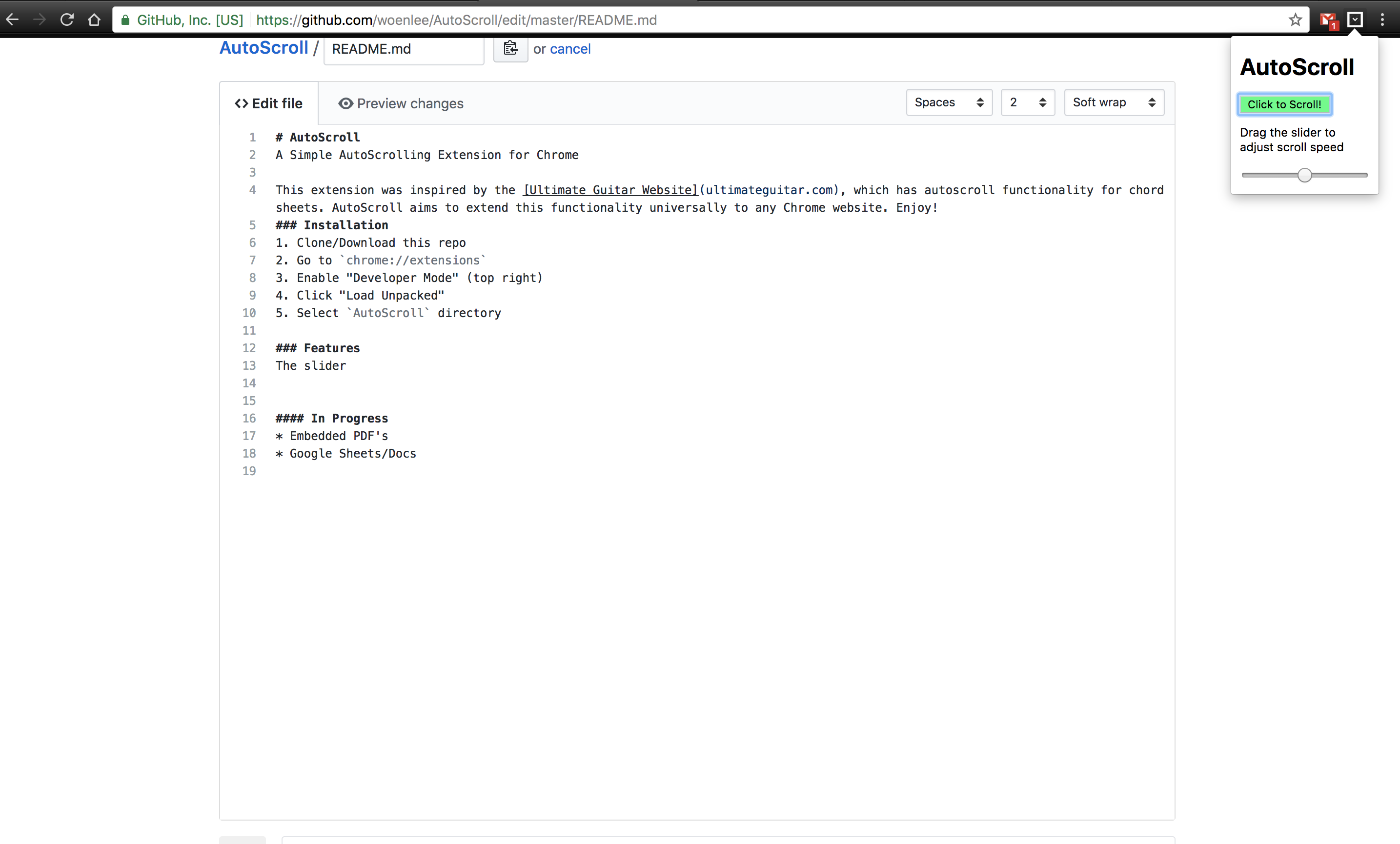The width and height of the screenshot is (1400, 844).
Task: Click the clipboard copy path icon
Action: pyautogui.click(x=510, y=49)
